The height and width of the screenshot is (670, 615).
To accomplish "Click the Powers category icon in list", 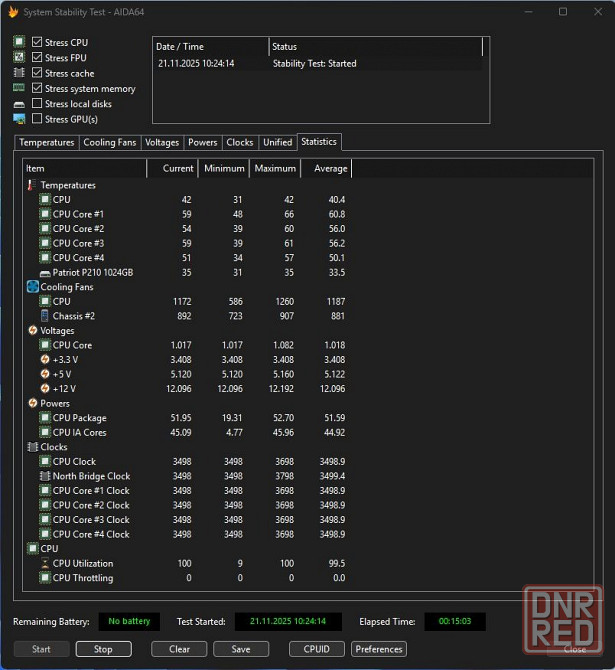I will (32, 403).
